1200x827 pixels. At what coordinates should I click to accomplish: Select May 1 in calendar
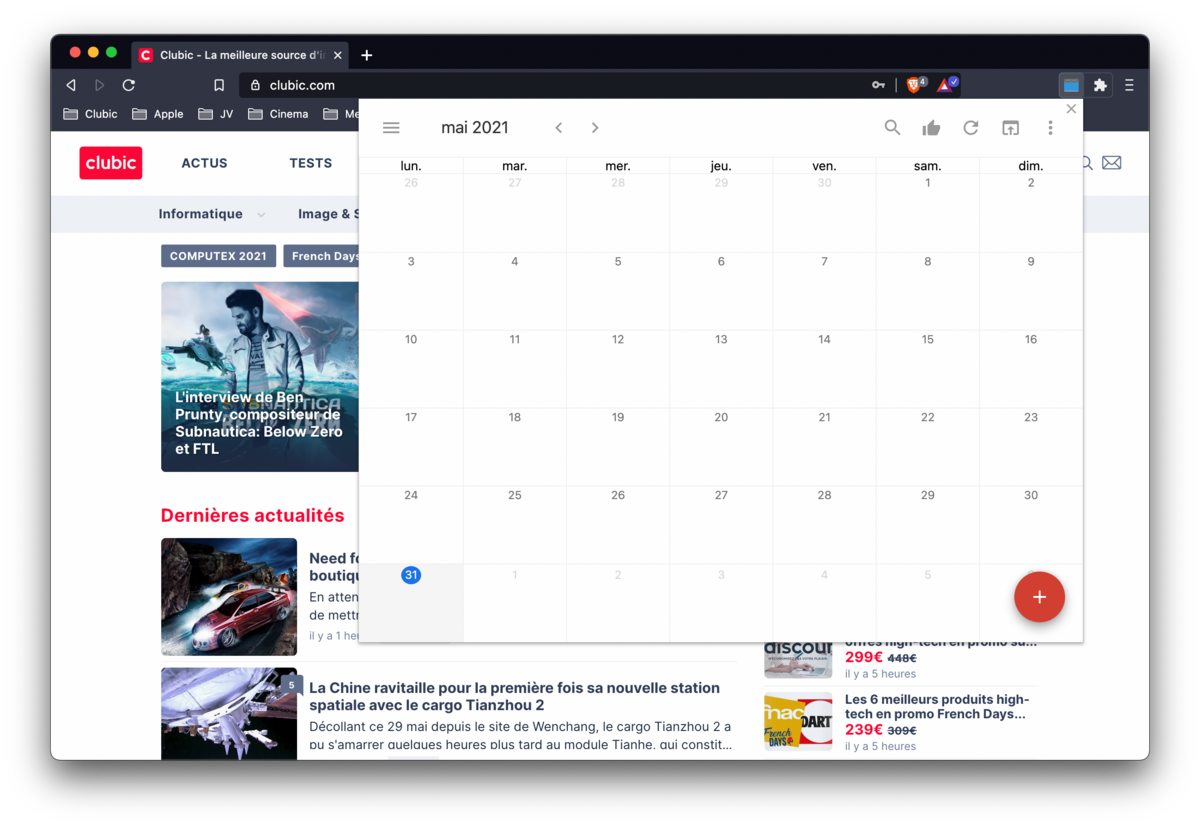[x=927, y=183]
